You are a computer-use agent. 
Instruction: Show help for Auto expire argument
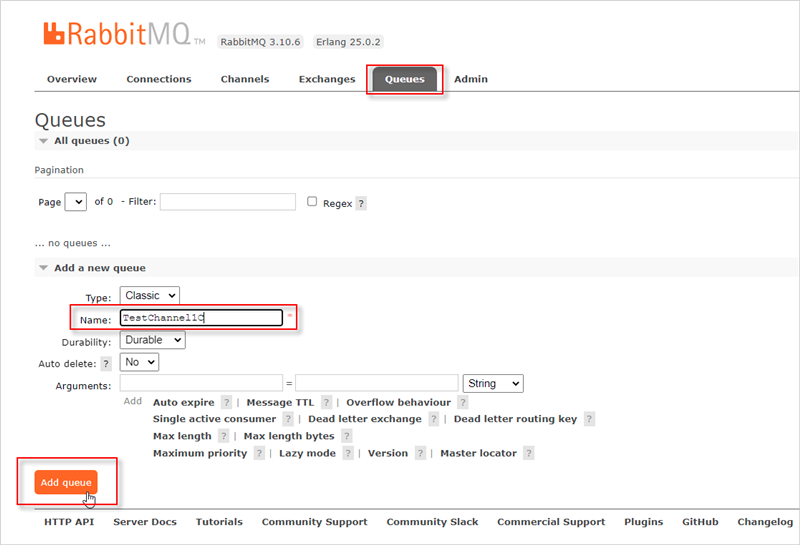point(227,403)
